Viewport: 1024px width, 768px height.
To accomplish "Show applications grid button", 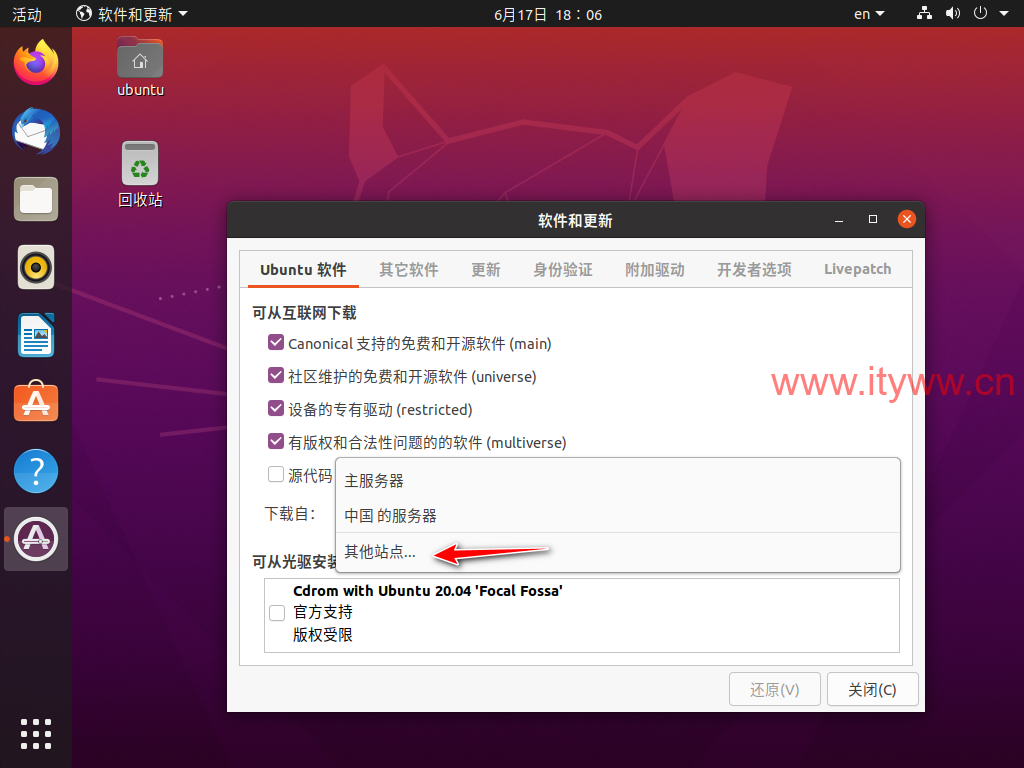I will [36, 734].
